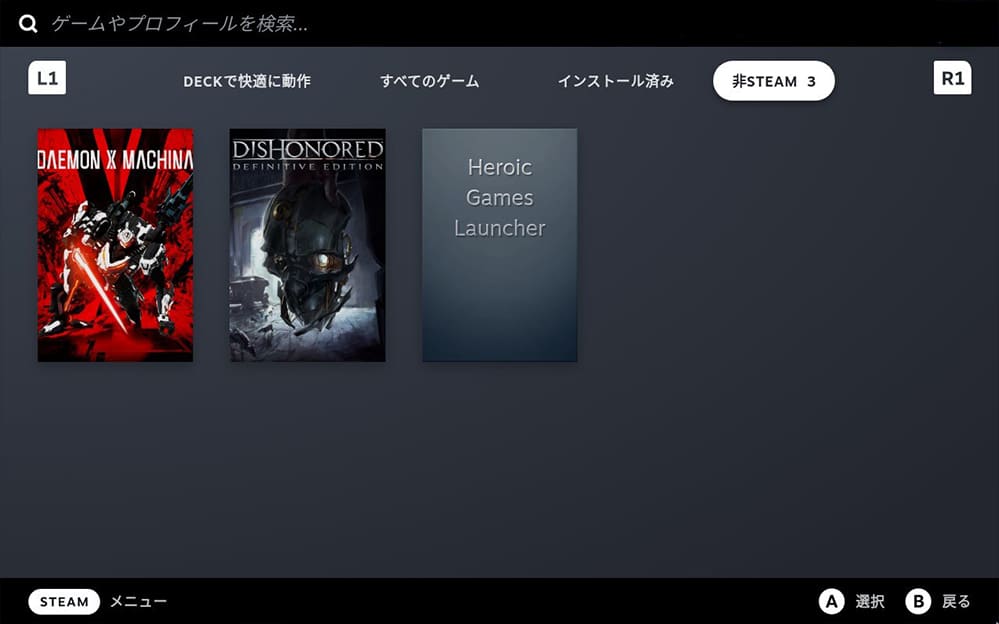
Task: Click the search magnifier icon
Action: tap(28, 24)
